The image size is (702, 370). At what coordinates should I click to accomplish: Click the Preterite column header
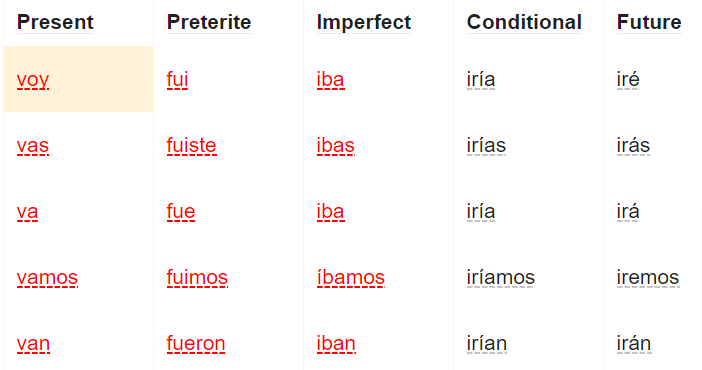click(209, 22)
